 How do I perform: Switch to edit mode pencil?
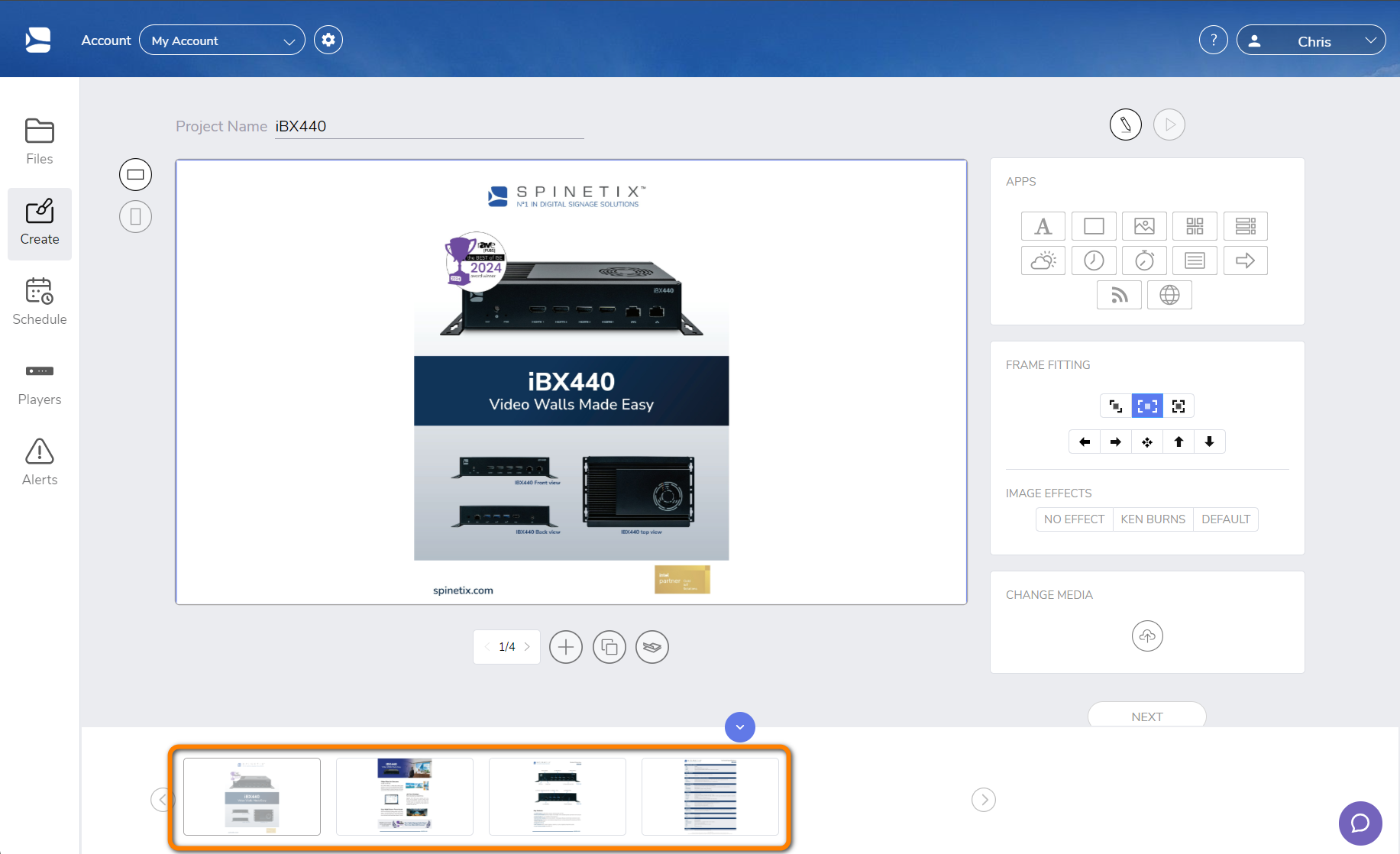point(1126,125)
